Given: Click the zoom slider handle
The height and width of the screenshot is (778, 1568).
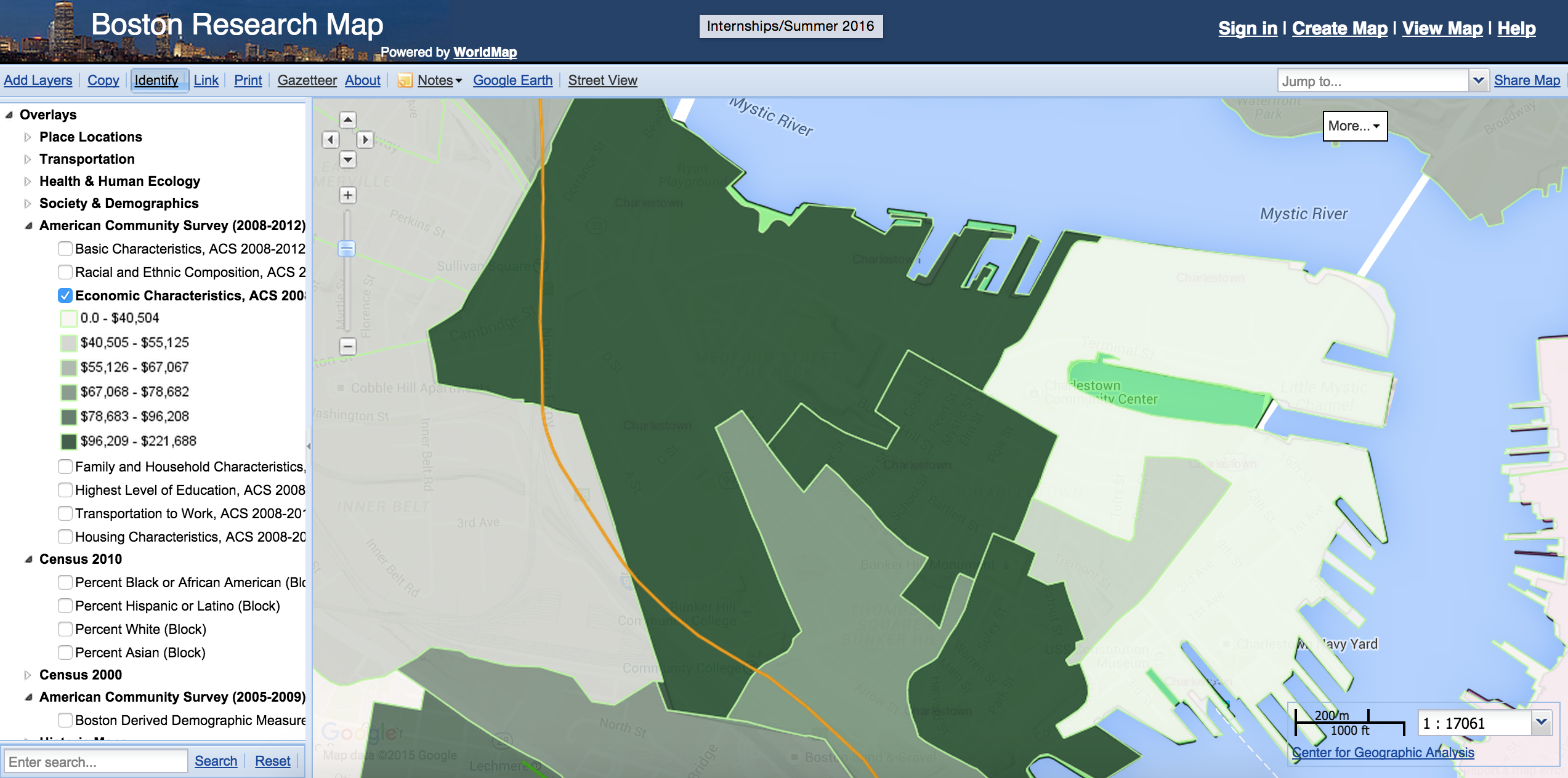Looking at the screenshot, I should click(x=347, y=249).
